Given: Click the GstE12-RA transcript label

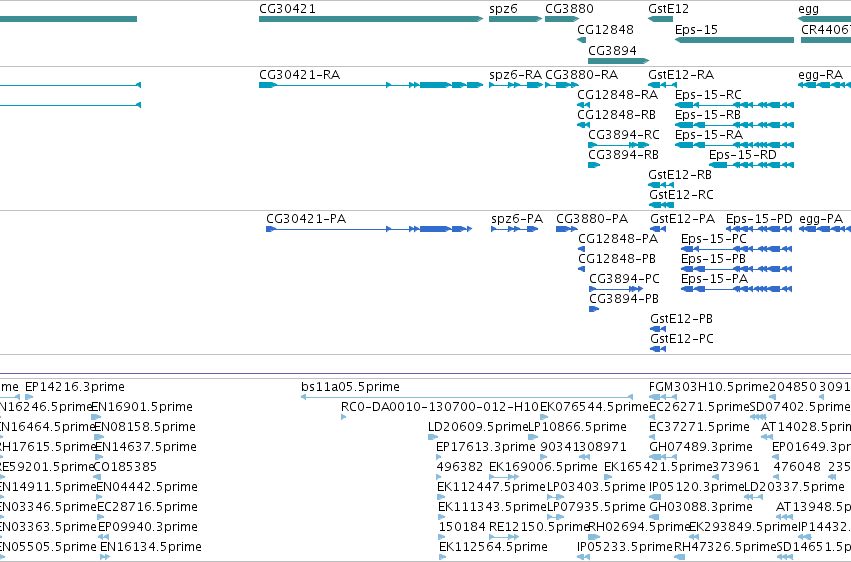Looking at the screenshot, I should (681, 75).
